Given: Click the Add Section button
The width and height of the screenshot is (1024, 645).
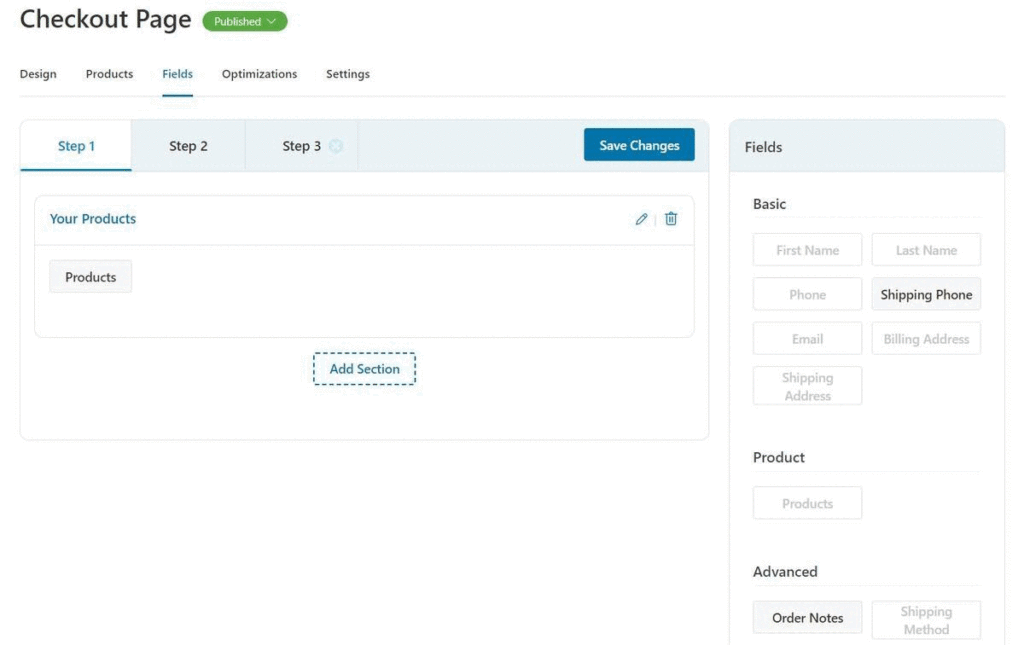Looking at the screenshot, I should [364, 369].
